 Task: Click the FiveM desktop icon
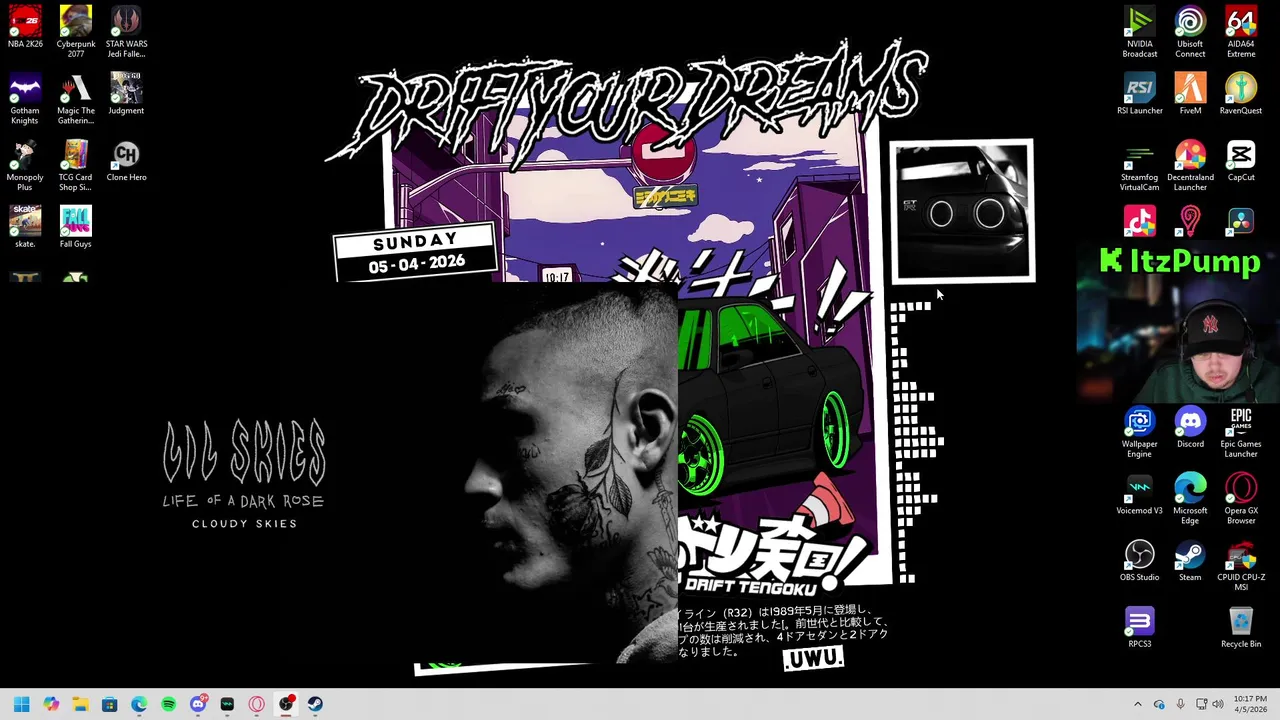point(1190,93)
